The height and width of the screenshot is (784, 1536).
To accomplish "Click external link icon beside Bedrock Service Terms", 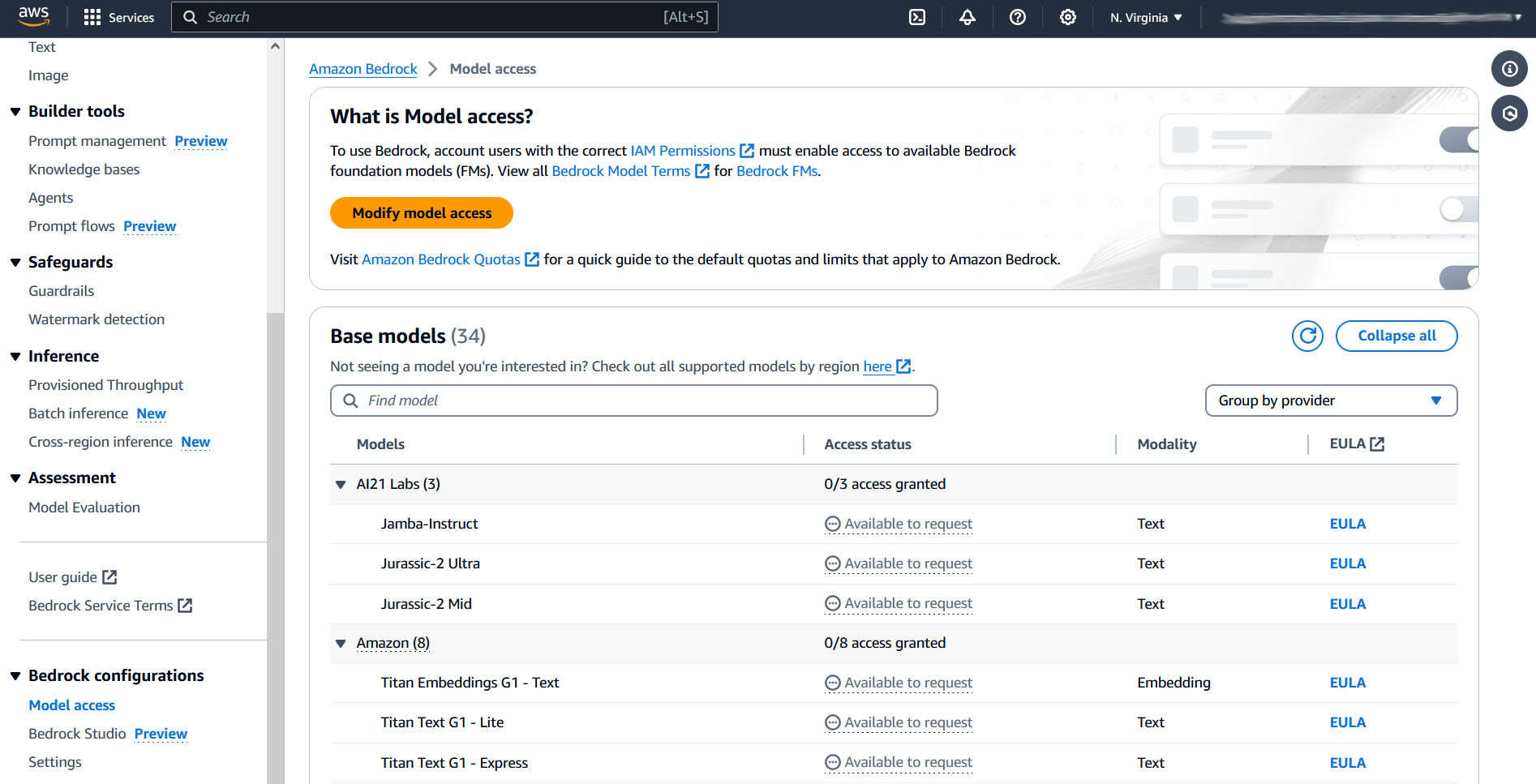I will pos(185,606).
